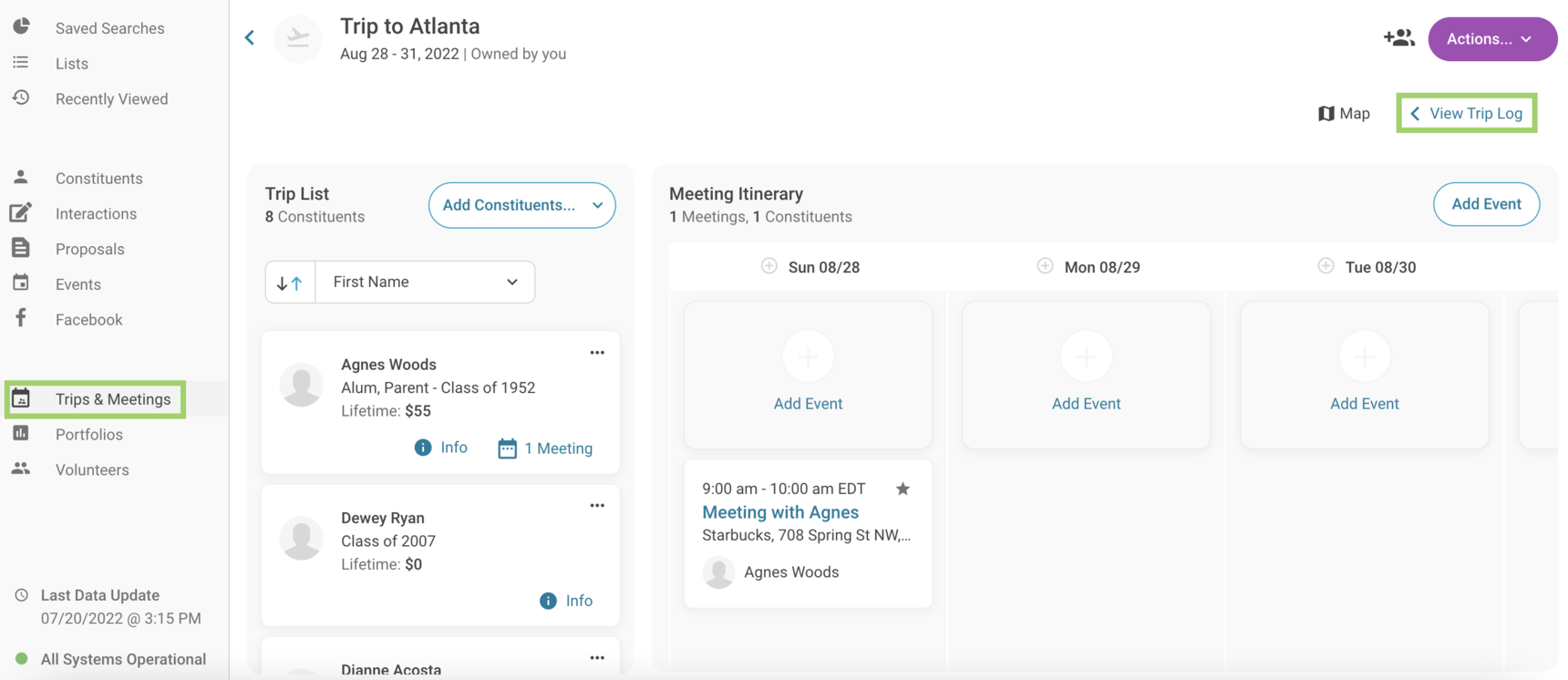Screen dimensions: 1568x680
Task: Click the Interactions pencil icon
Action: (x=21, y=212)
